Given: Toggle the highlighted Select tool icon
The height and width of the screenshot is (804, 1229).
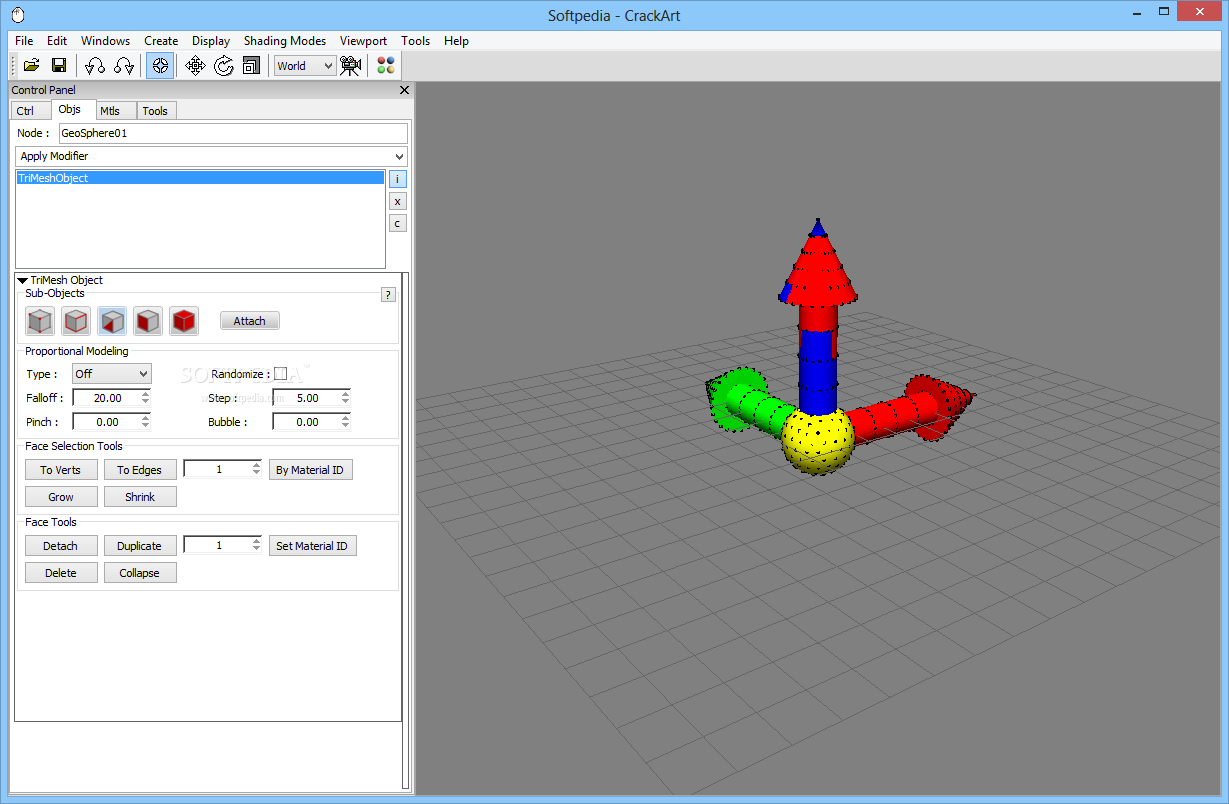Looking at the screenshot, I should click(160, 66).
